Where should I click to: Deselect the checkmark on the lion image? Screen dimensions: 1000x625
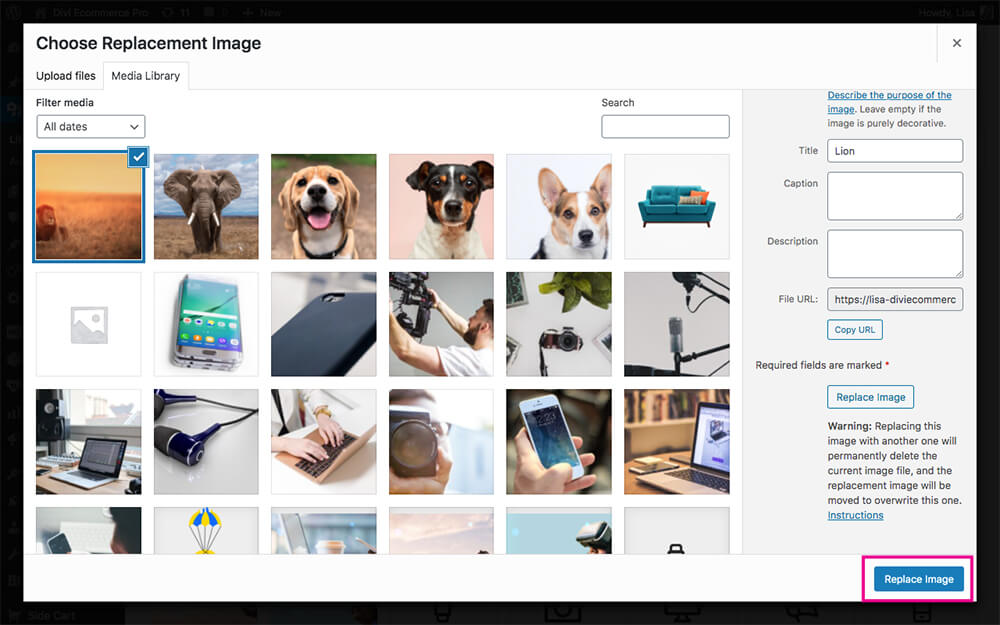(x=138, y=157)
